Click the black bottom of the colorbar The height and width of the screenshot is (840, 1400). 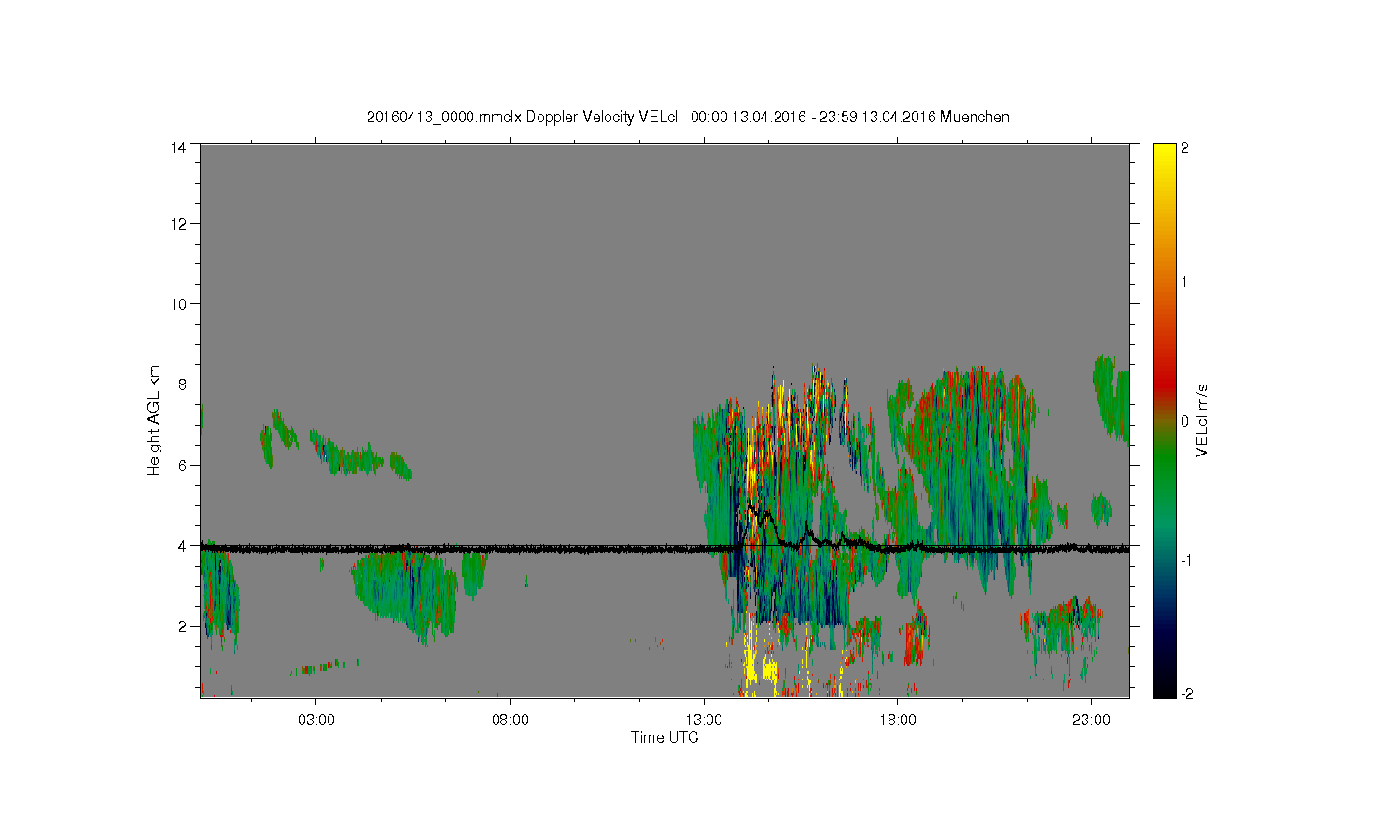coord(1164,689)
